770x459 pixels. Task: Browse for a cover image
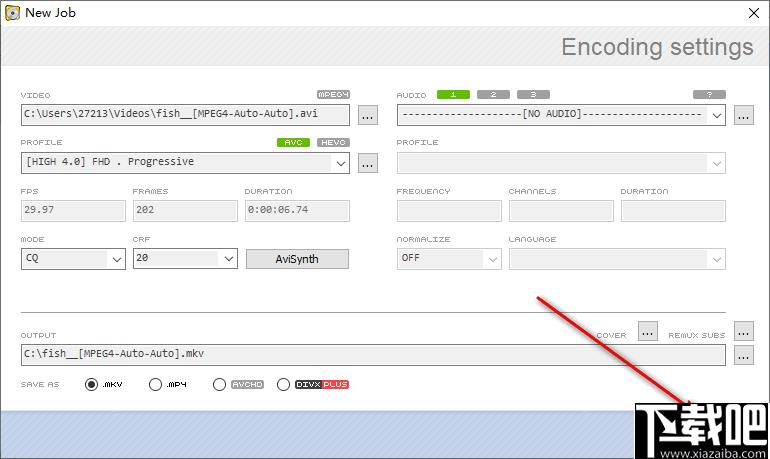(648, 331)
